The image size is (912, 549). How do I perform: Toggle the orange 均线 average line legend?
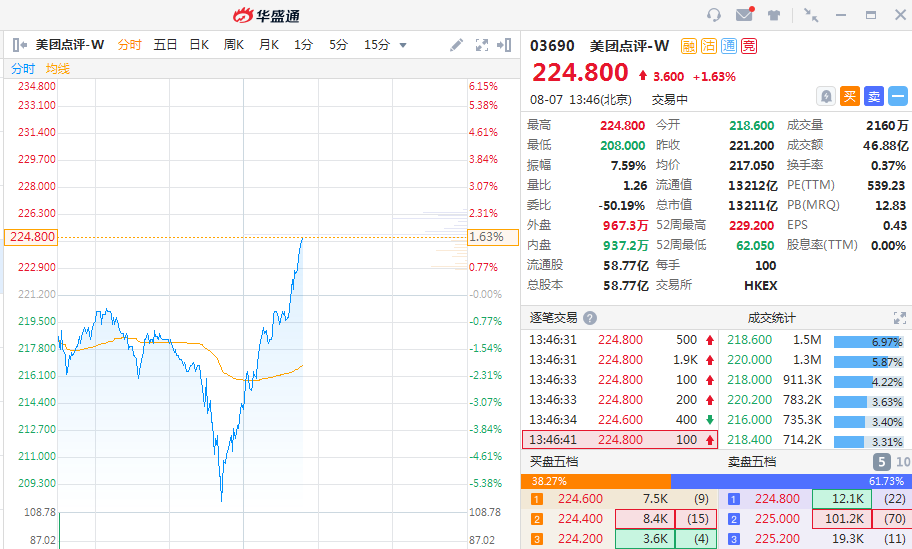pyautogui.click(x=58, y=69)
